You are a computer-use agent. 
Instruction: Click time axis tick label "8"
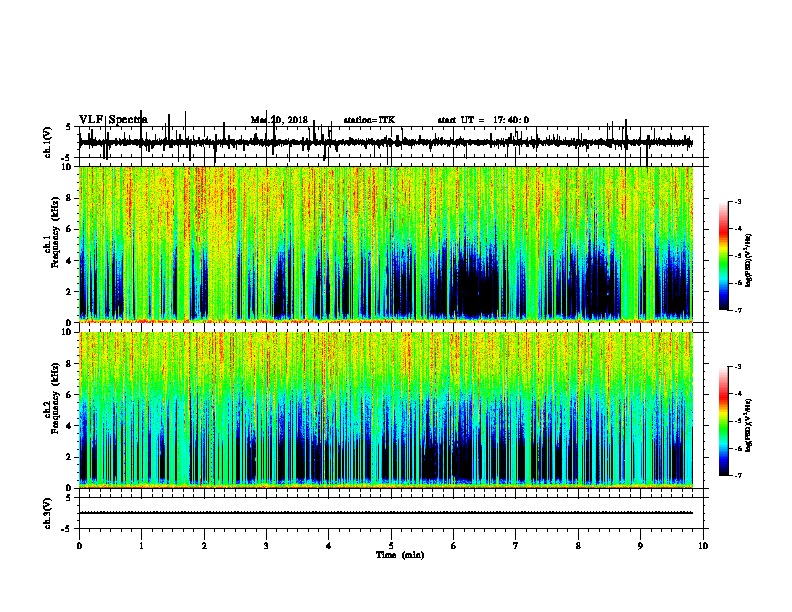click(578, 546)
